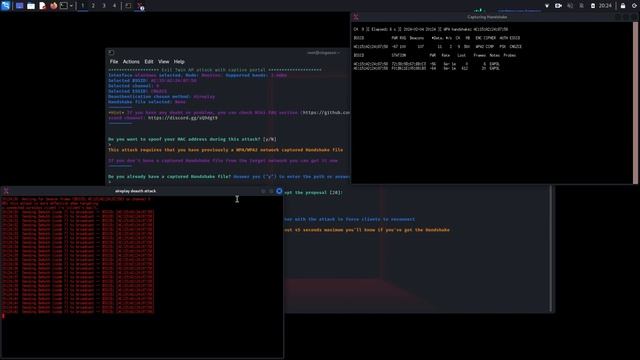Click the terminal window title-bar icon
Viewport: 640px width, 360px height.
pyautogui.click(x=111, y=53)
